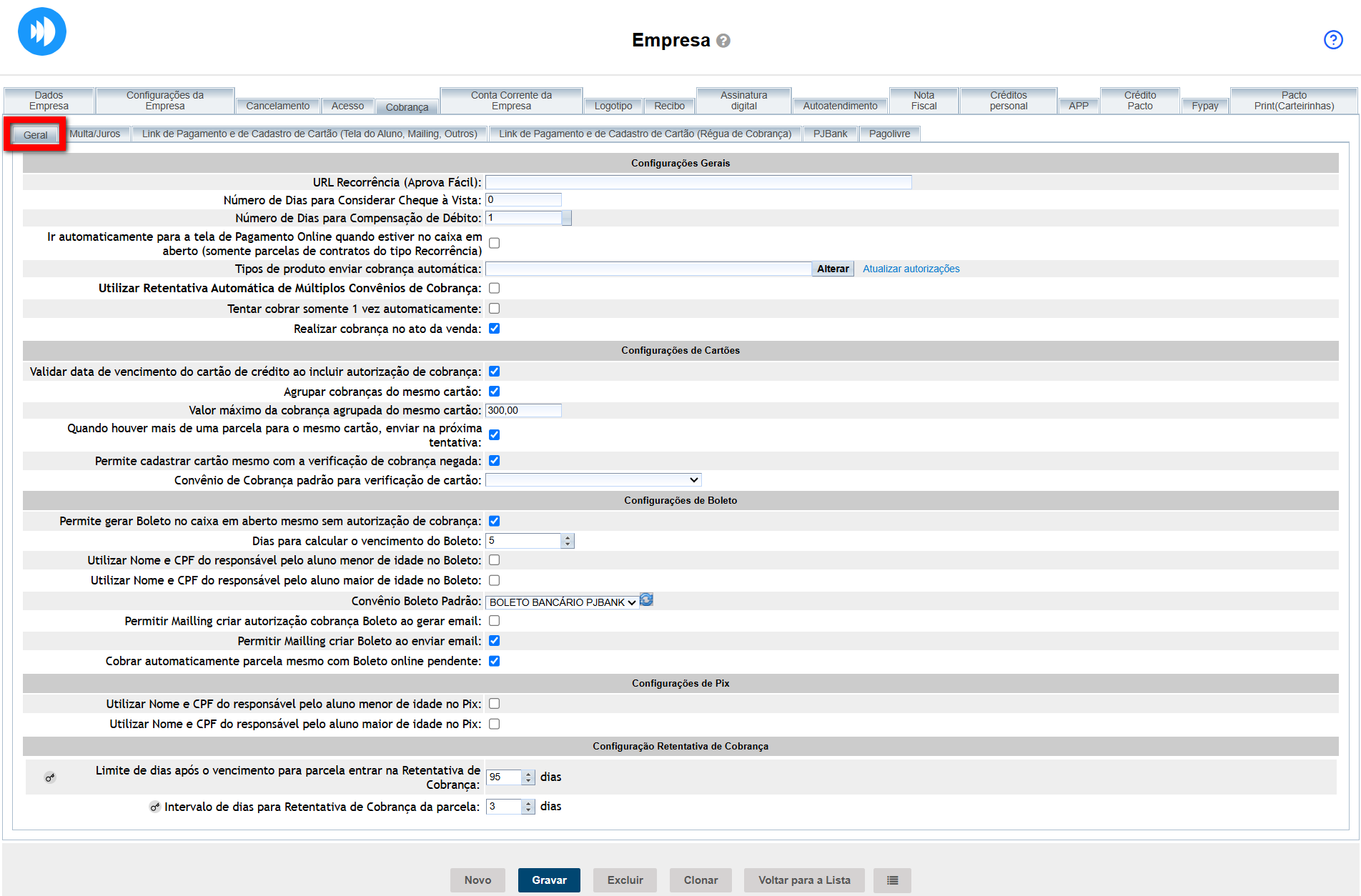The image size is (1361, 896).
Task: Open Conta Corrente da Empresa tab
Action: click(x=511, y=101)
